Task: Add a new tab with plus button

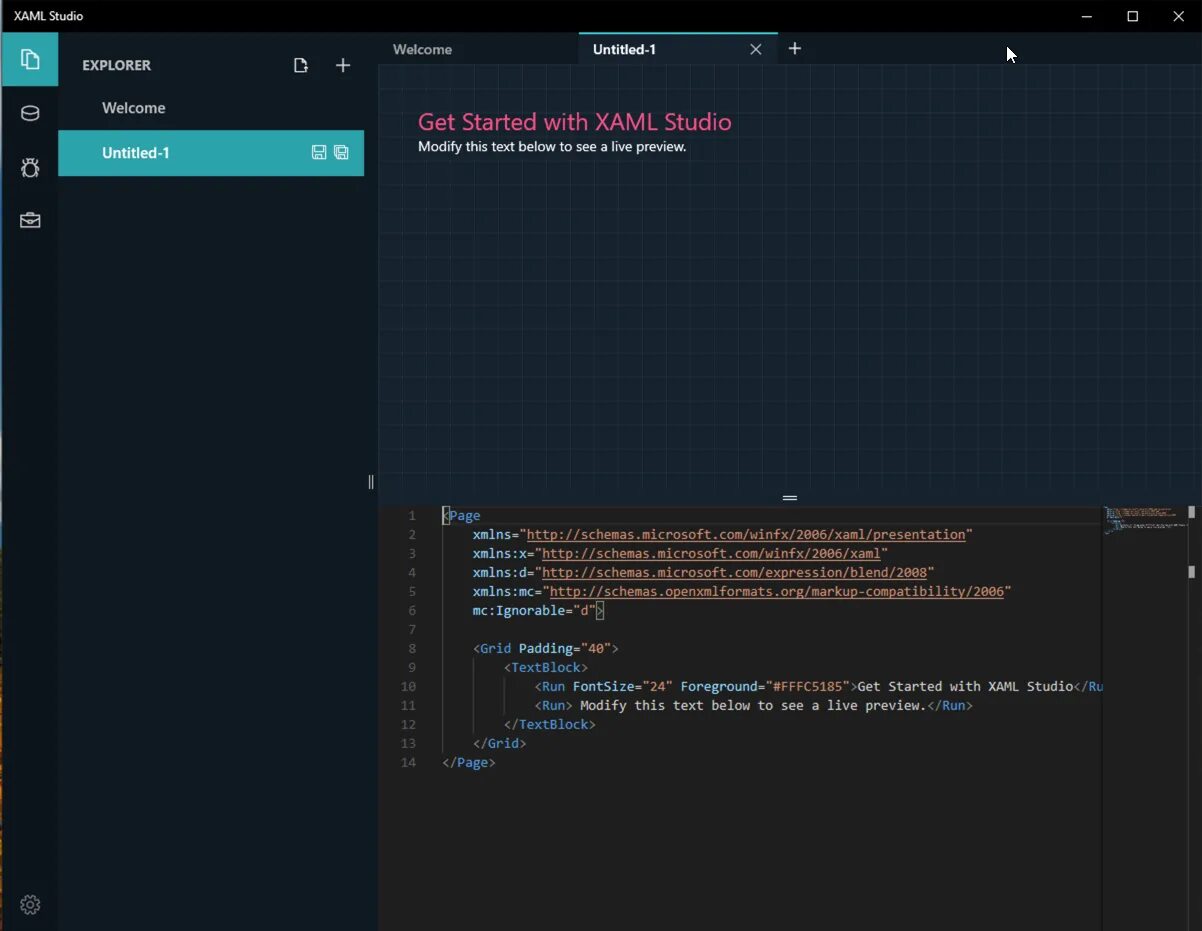Action: [x=795, y=48]
